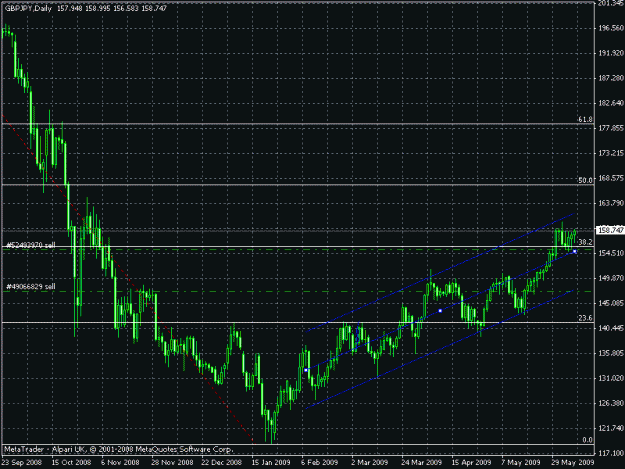This screenshot has width=625, height=469.
Task: Click the 126.380 price axis label
Action: point(611,403)
